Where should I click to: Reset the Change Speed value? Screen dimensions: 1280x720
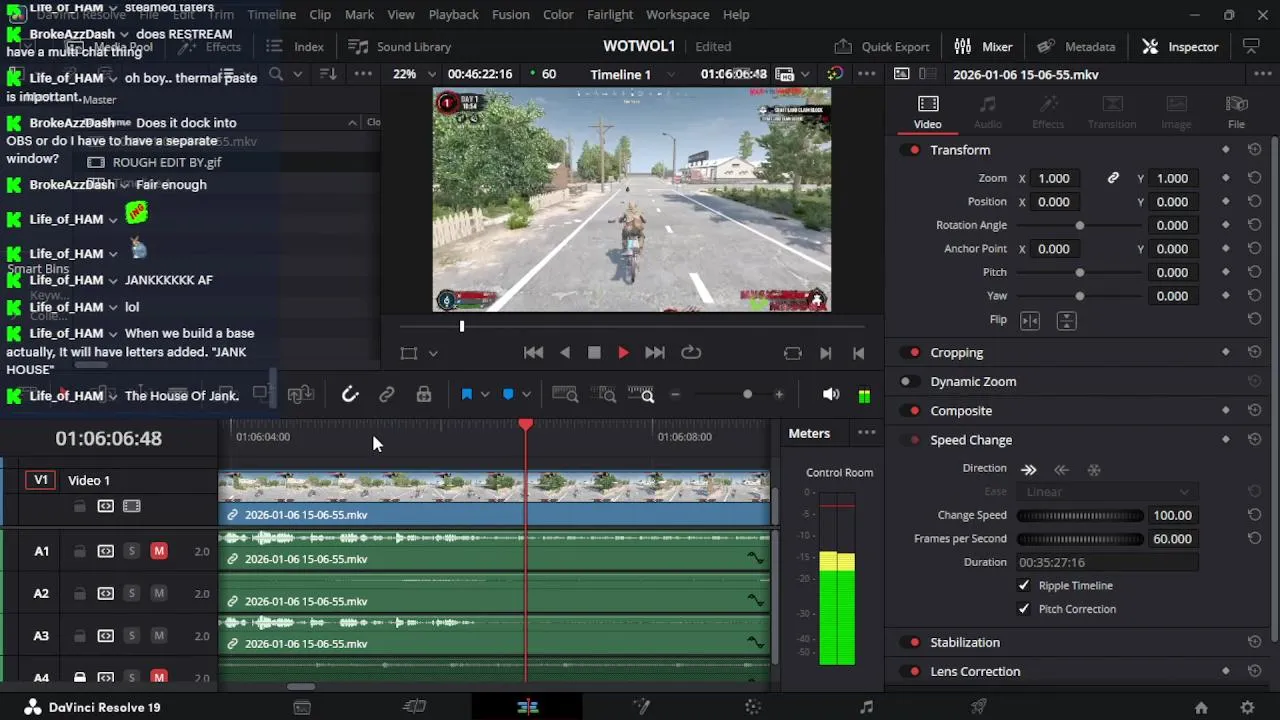coord(1254,515)
